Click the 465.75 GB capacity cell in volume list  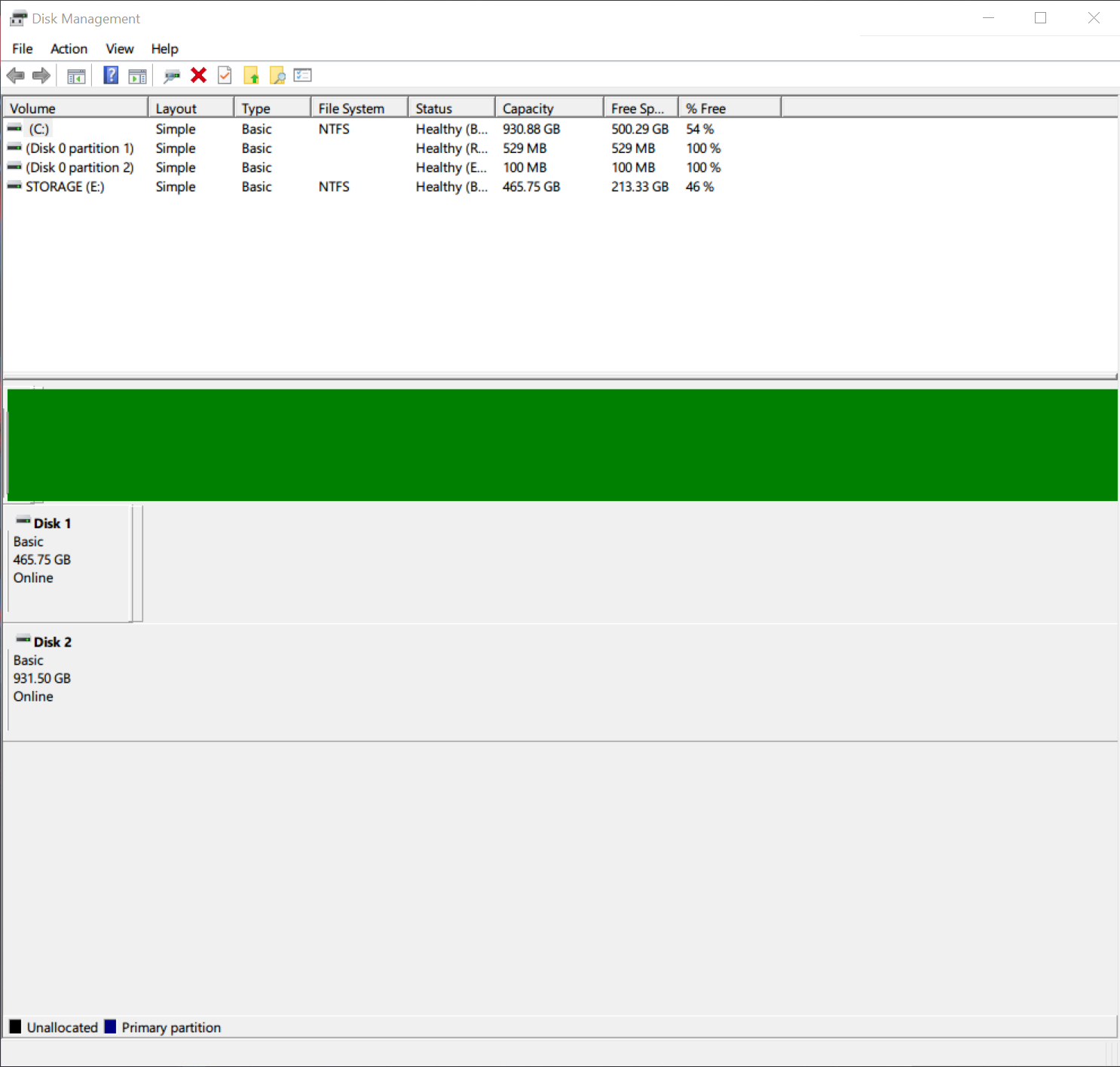531,187
